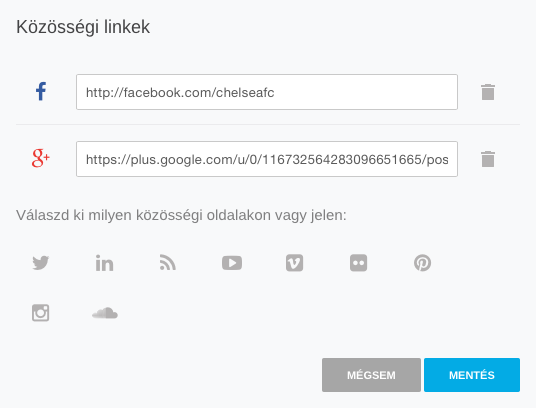Viewport: 536px width, 408px height.
Task: Click the divider line below Facebook row
Action: (268, 124)
